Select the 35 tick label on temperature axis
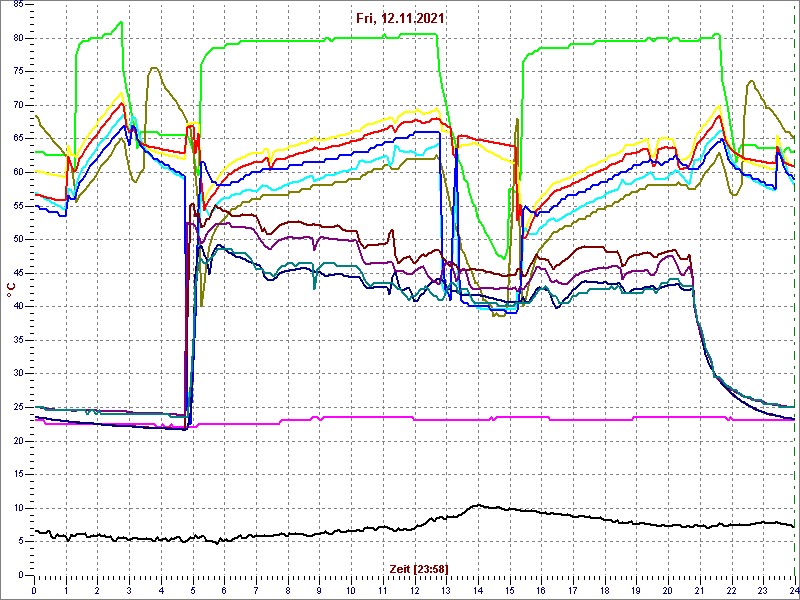 (18, 340)
